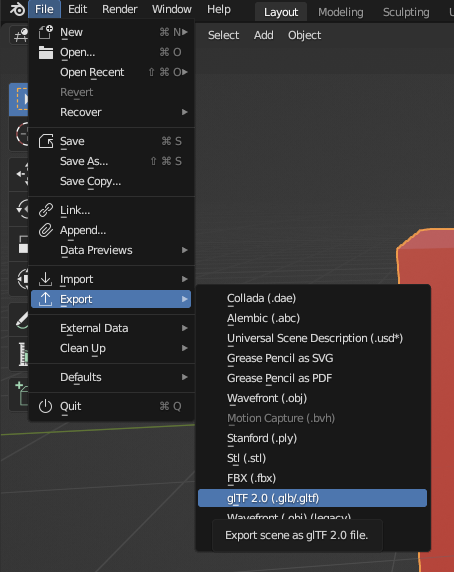The image size is (454, 572).
Task: Click the New file icon
Action: click(x=46, y=32)
